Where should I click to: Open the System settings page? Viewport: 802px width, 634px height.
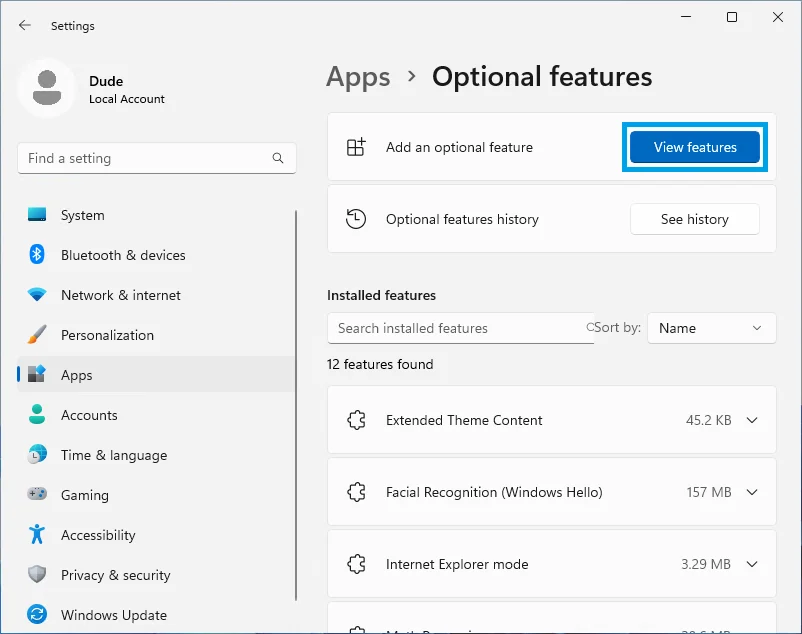82,215
